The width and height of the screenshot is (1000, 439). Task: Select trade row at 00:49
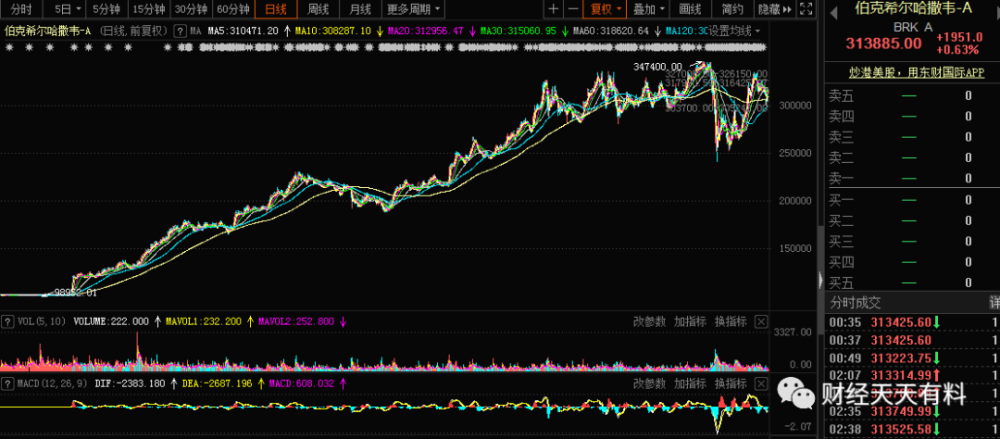(911, 358)
